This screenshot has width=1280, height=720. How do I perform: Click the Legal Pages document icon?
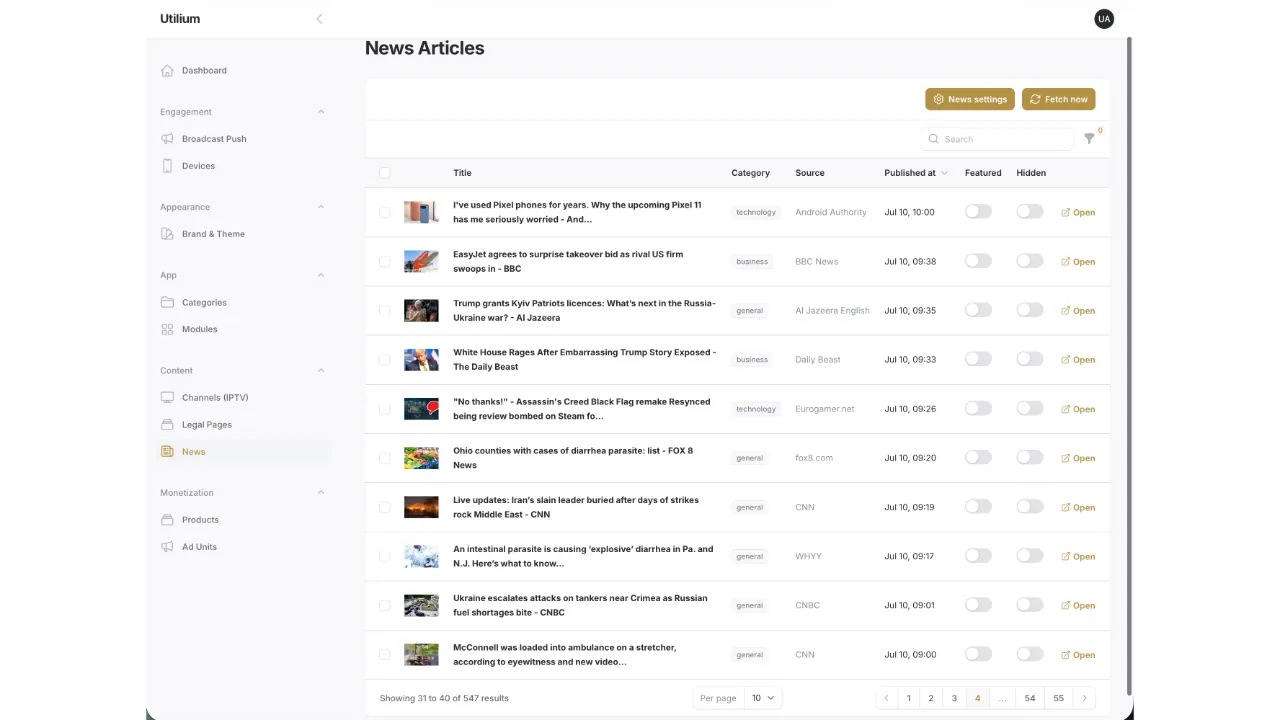[x=167, y=424]
